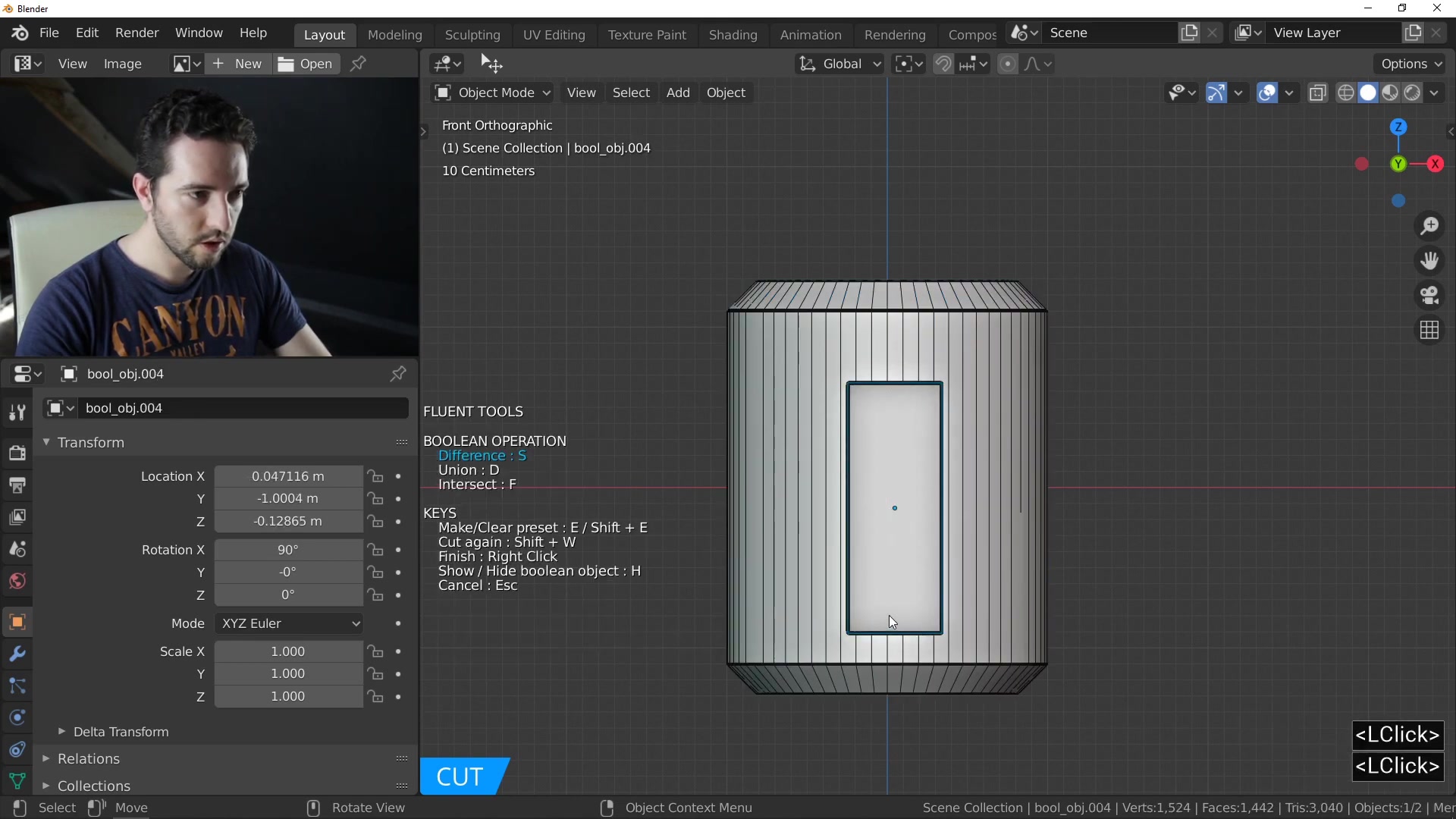Viewport: 1456px width, 819px height.
Task: Click the object name field bool_obj.004
Action: pyautogui.click(x=243, y=408)
